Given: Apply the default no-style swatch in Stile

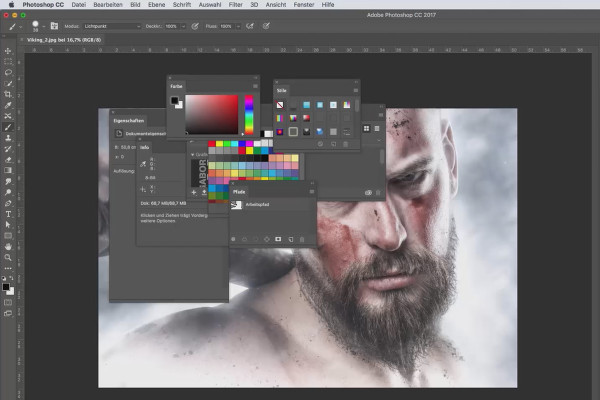Looking at the screenshot, I should point(280,105).
